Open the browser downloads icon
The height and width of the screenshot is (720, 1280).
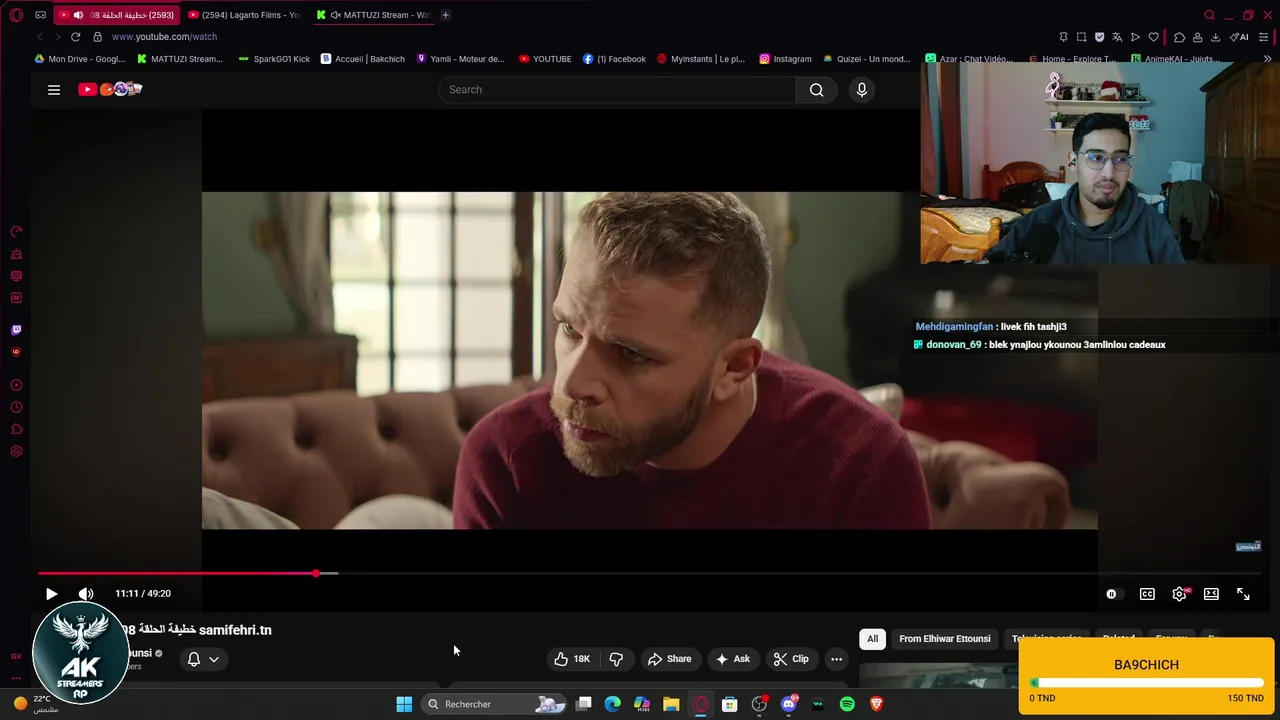point(1215,37)
